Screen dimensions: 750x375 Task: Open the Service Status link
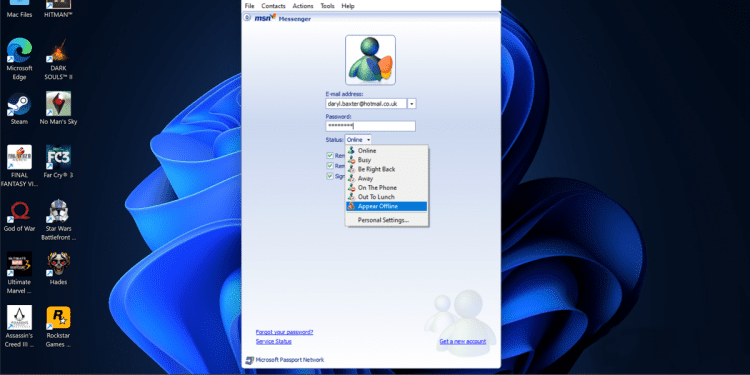tap(274, 342)
